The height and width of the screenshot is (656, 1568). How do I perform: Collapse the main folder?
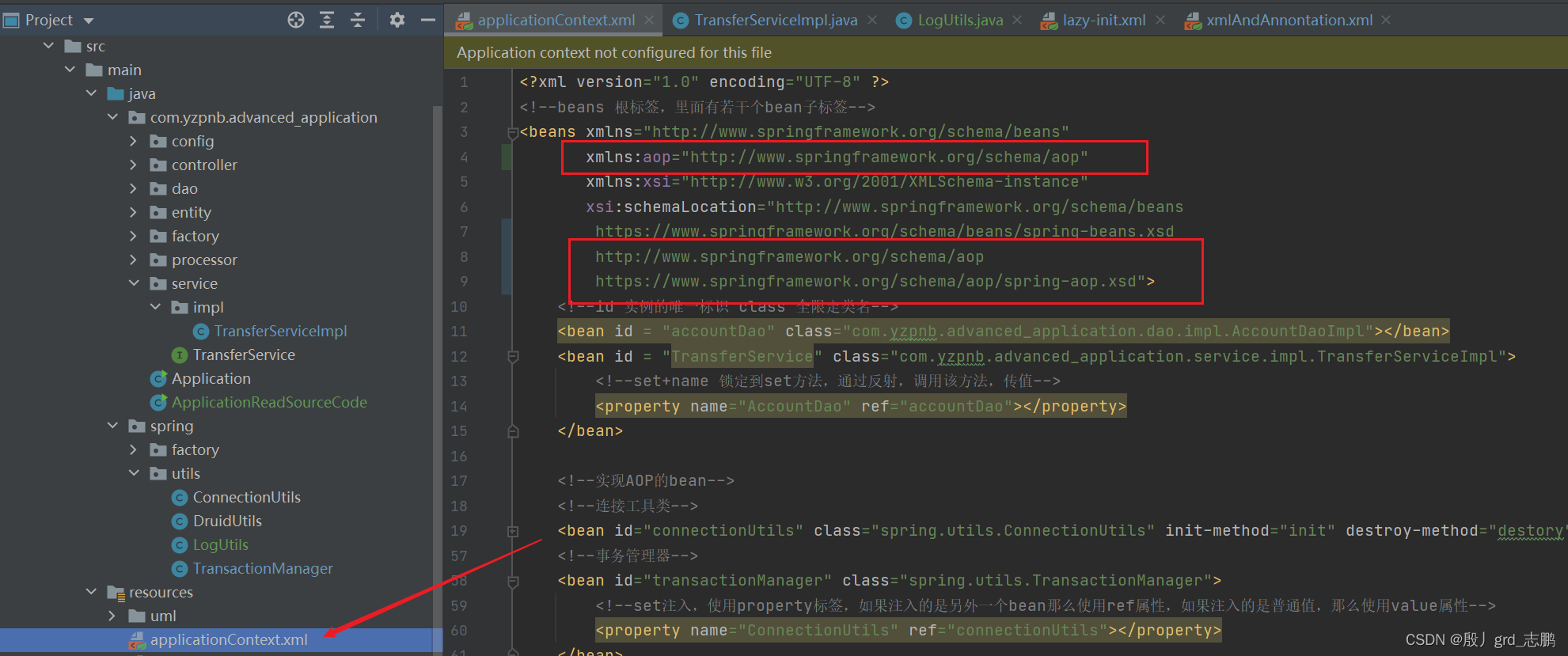tap(70, 70)
